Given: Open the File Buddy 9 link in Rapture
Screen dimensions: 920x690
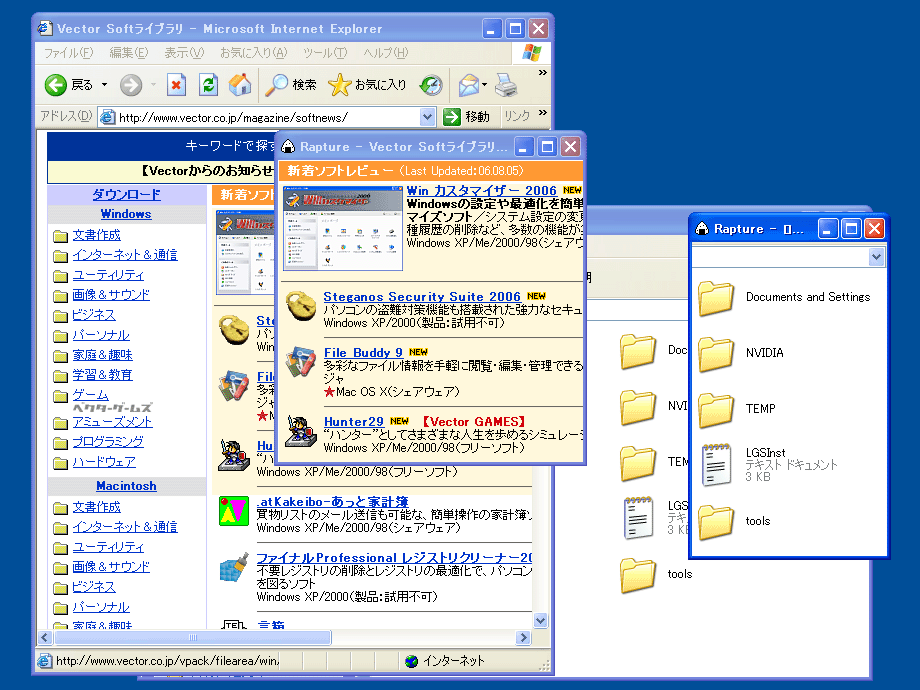Looking at the screenshot, I should tap(363, 353).
